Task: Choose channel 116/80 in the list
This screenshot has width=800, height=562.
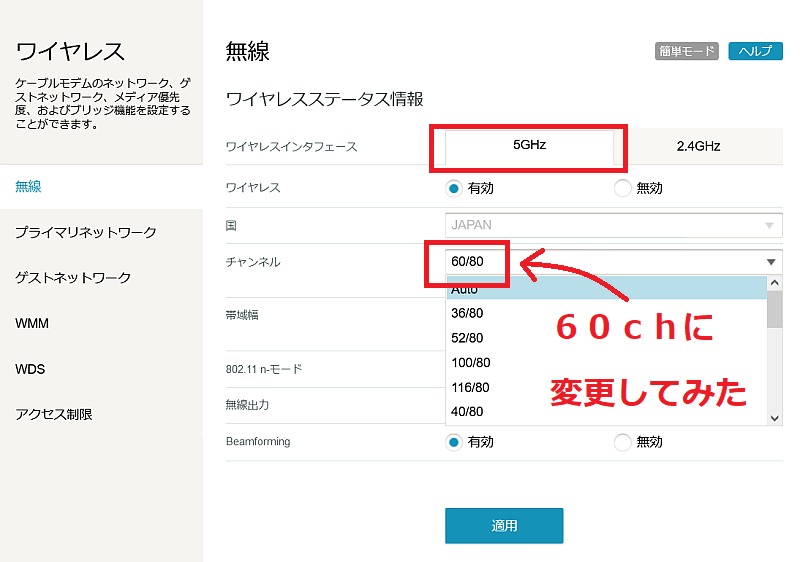Action: point(607,387)
